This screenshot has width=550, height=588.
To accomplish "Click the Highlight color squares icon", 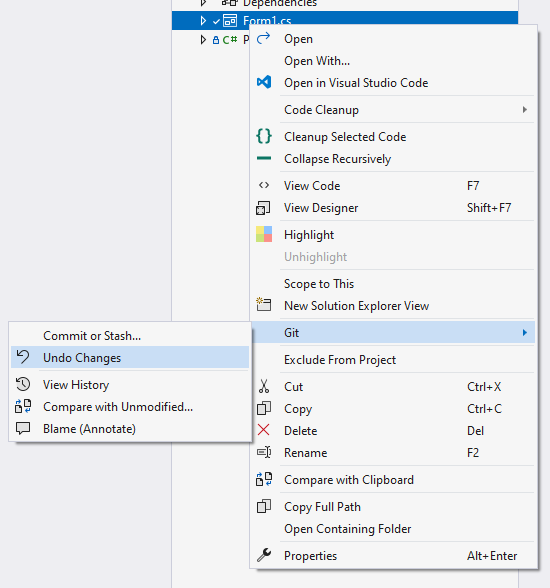I will click(264, 234).
